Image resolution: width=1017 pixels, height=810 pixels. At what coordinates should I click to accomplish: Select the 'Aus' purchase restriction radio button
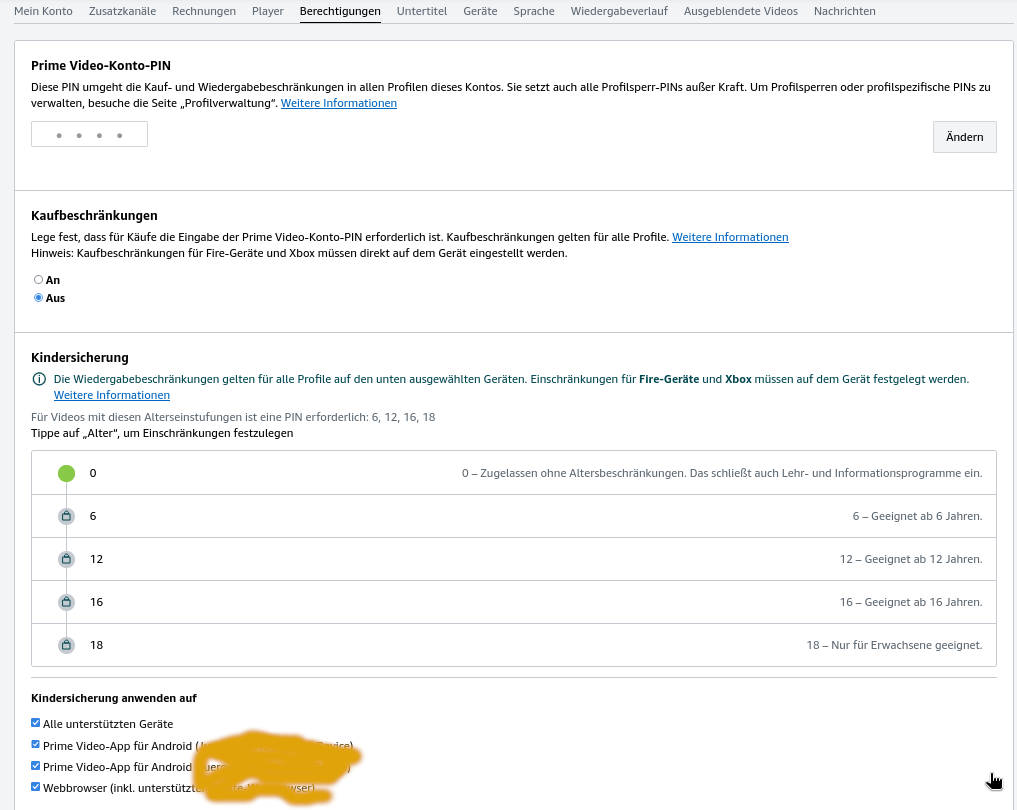coord(38,298)
